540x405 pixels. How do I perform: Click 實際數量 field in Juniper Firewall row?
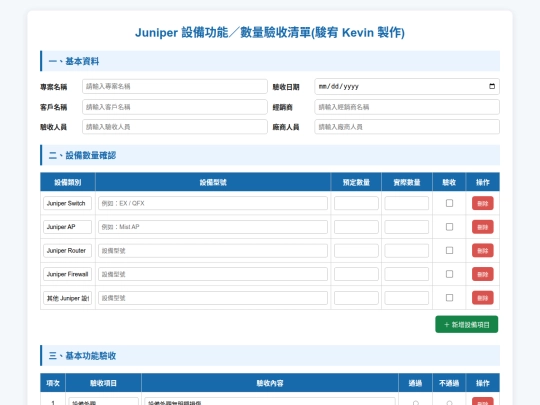point(407,274)
